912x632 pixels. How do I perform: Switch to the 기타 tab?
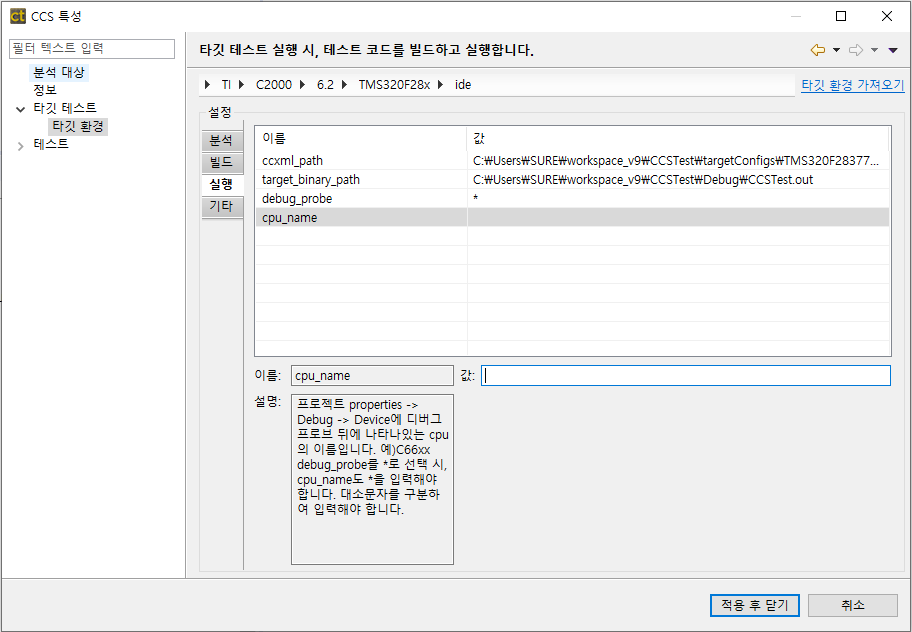tap(222, 206)
